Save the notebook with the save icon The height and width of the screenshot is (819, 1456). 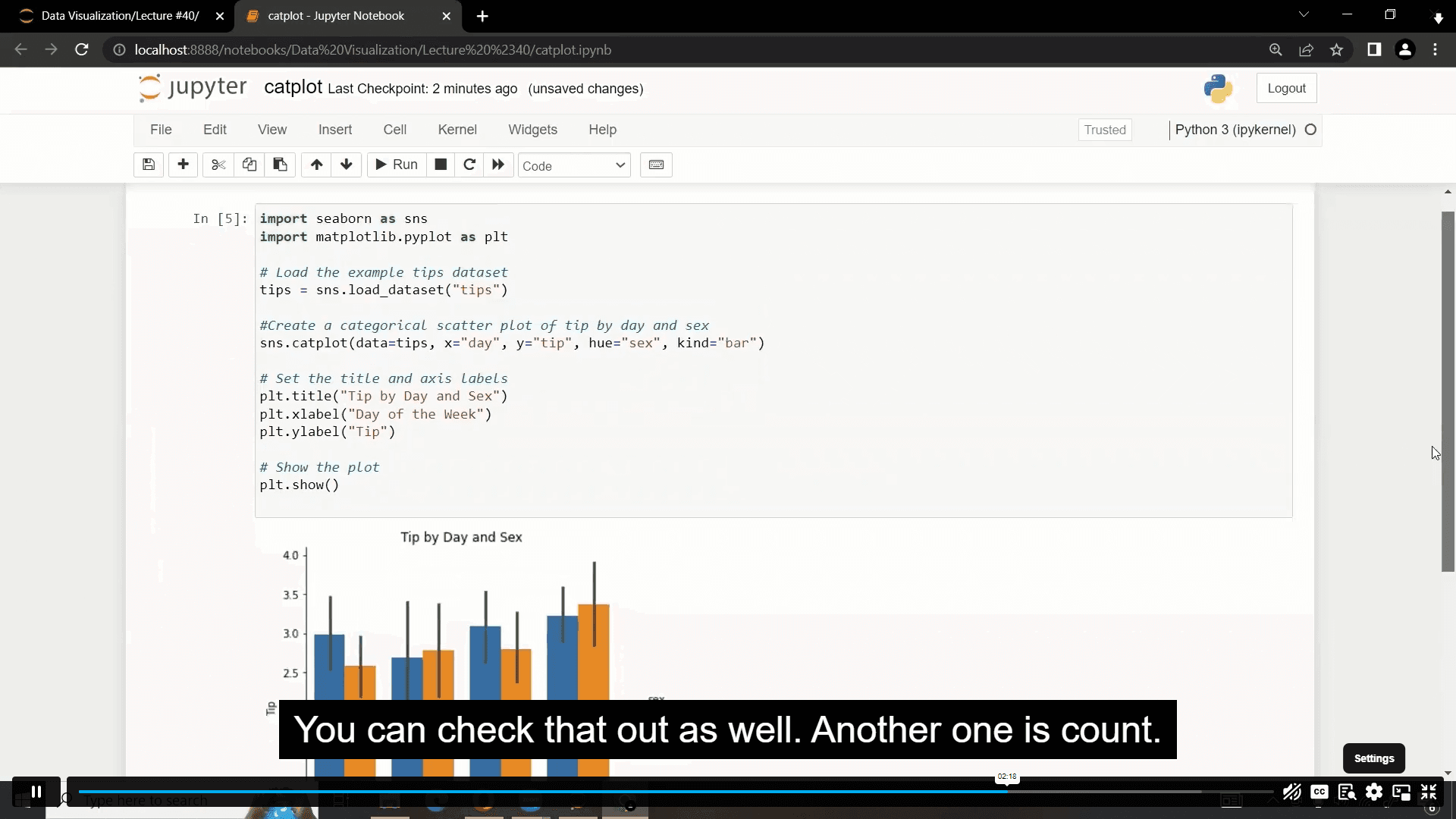[x=148, y=165]
